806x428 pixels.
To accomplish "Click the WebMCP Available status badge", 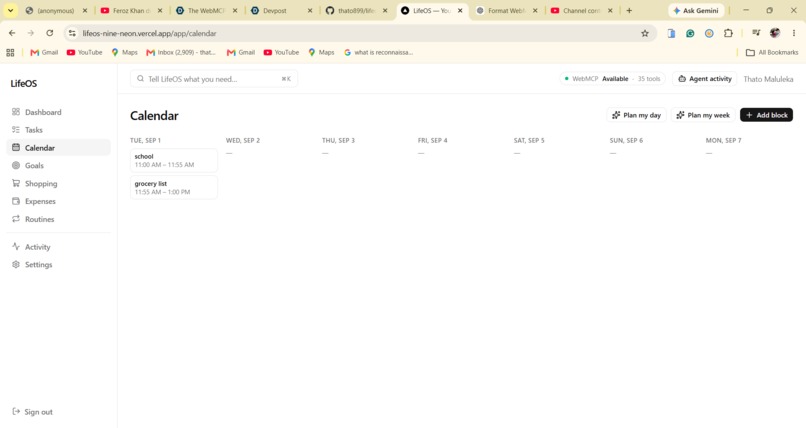I will 612,79.
